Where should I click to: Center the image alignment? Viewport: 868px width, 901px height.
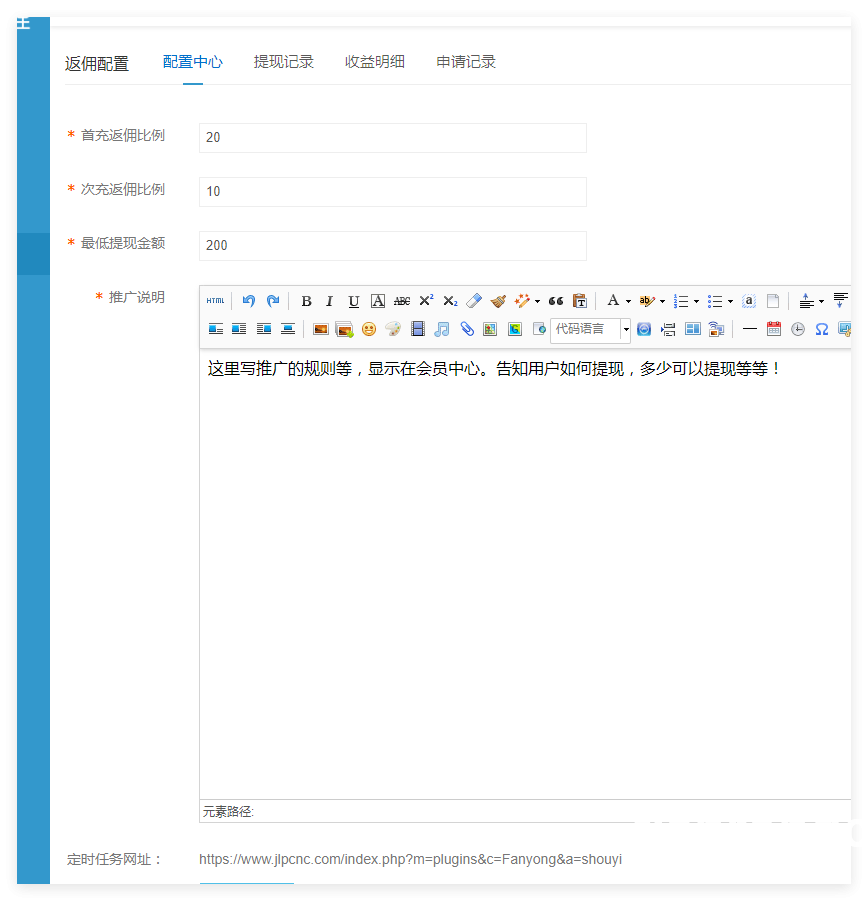pos(288,329)
